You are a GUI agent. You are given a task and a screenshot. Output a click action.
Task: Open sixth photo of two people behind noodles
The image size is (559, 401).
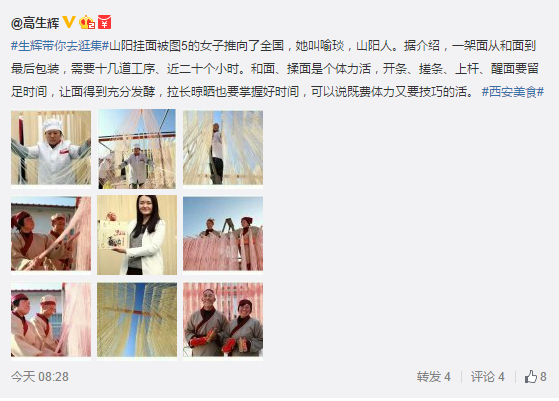[223, 233]
